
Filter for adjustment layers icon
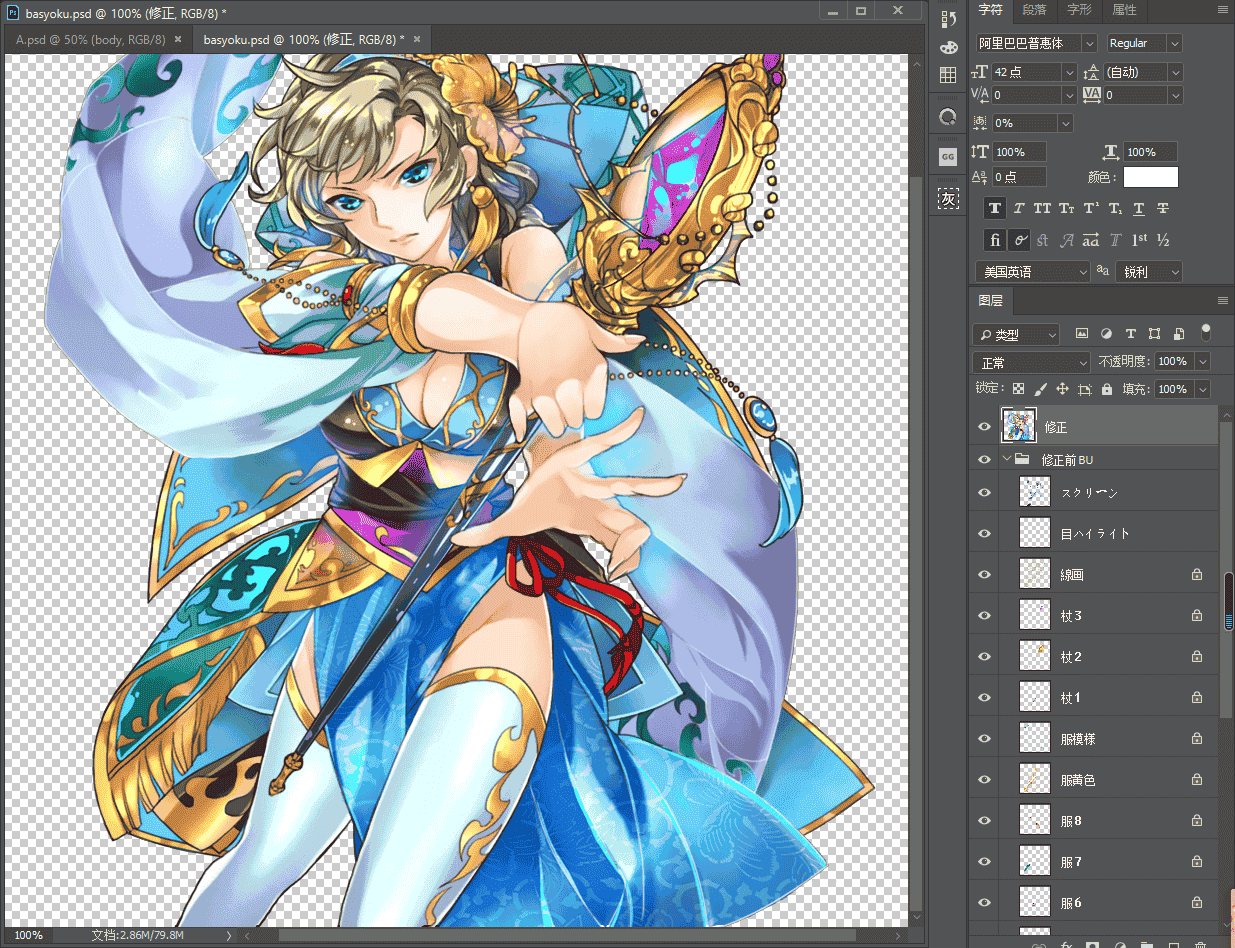click(1106, 334)
